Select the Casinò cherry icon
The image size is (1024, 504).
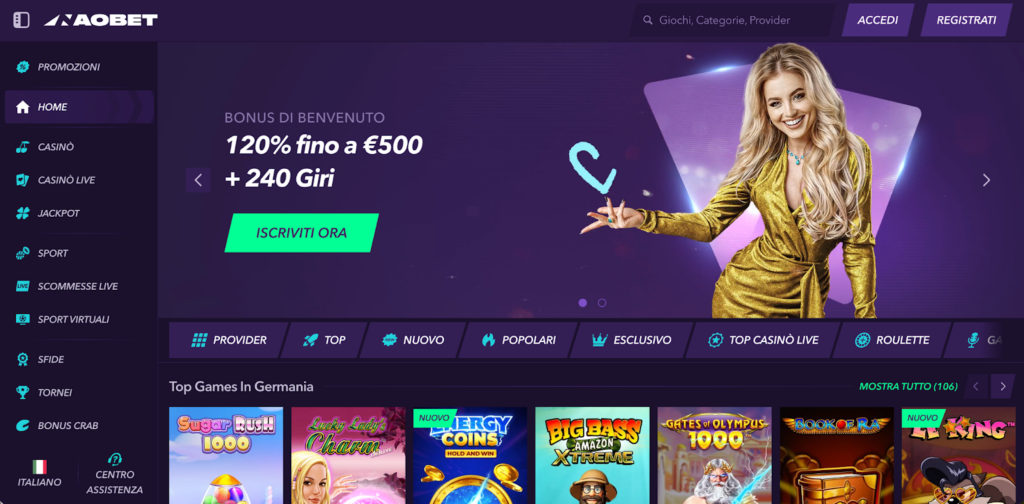pyautogui.click(x=23, y=147)
